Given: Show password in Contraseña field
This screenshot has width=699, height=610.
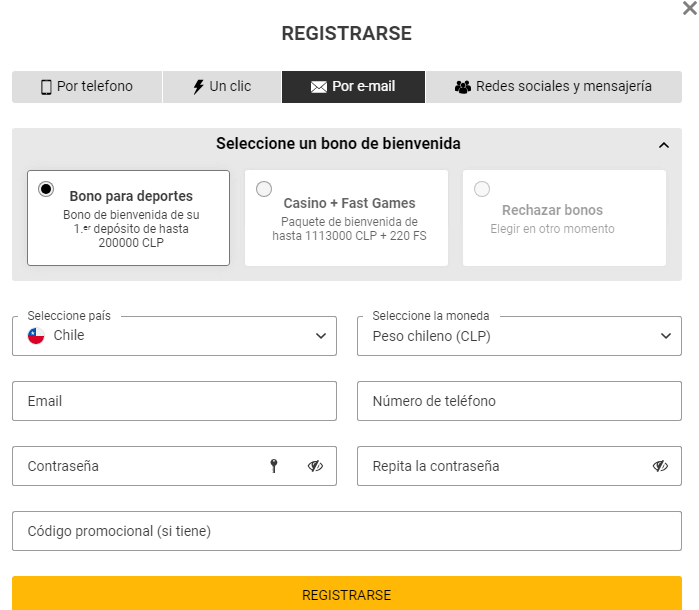Looking at the screenshot, I should [315, 466].
